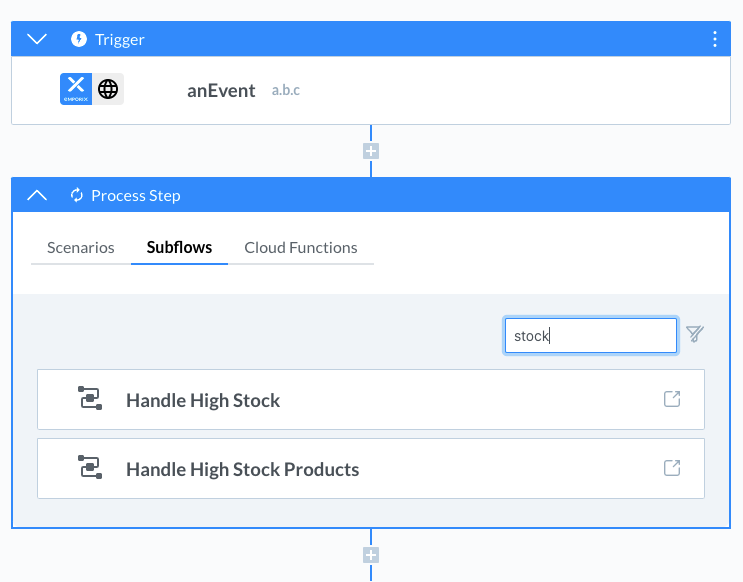
Task: Select the Handle High Stock subflow
Action: [203, 400]
